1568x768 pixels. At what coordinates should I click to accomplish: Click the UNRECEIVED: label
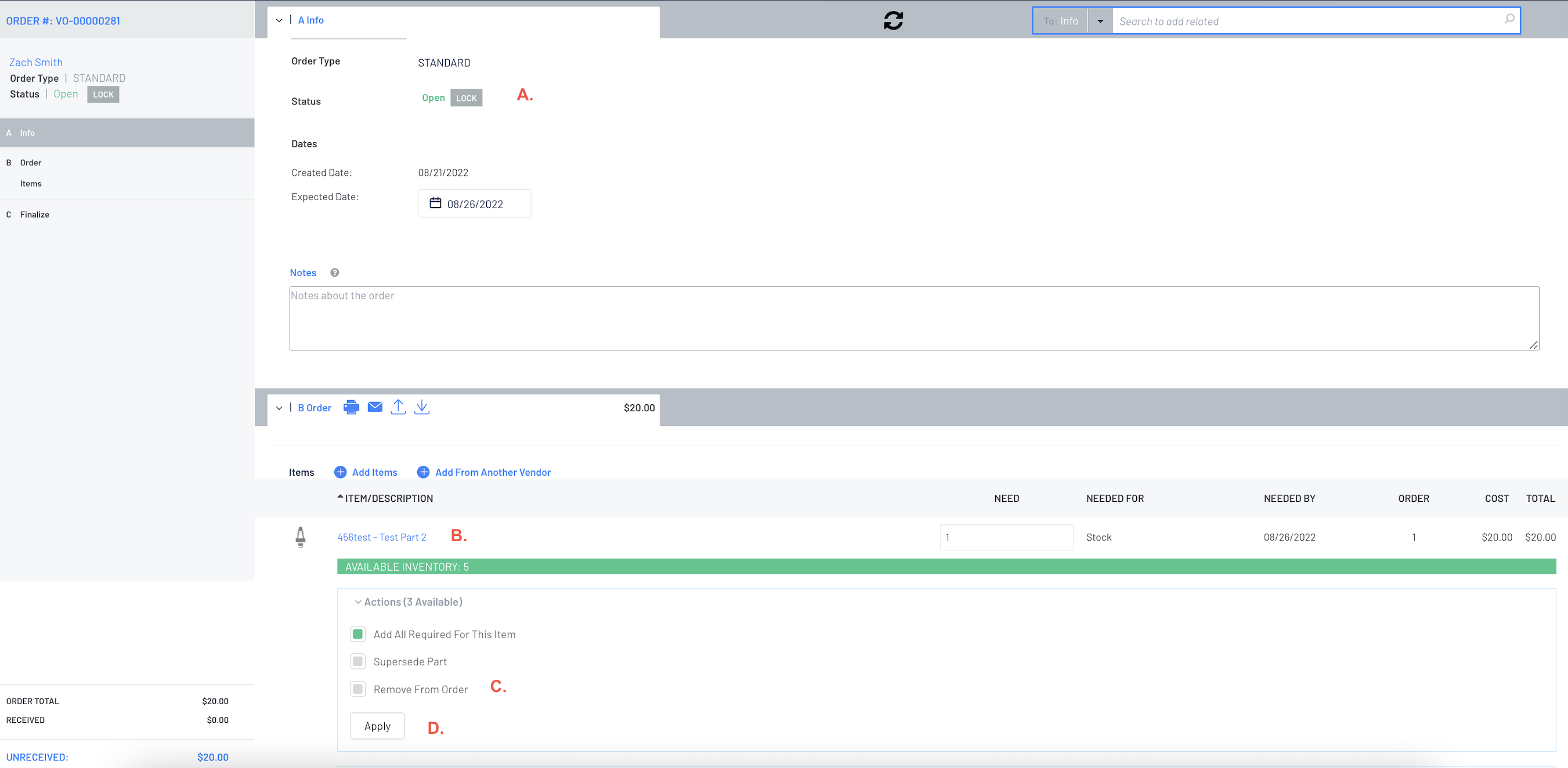point(37,757)
